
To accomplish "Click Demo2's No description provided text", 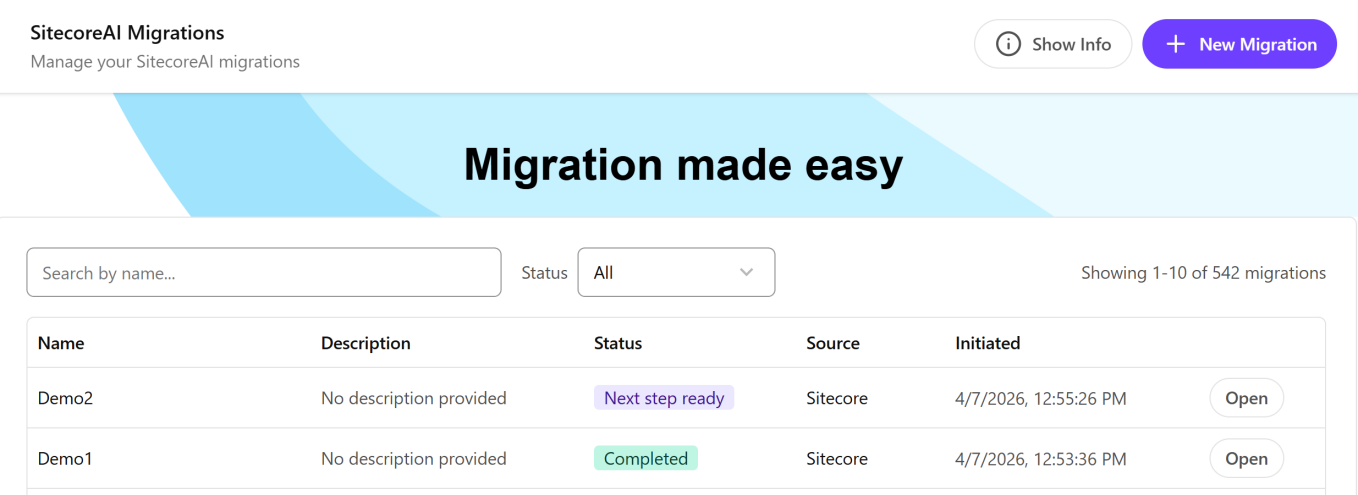I will pos(414,398).
